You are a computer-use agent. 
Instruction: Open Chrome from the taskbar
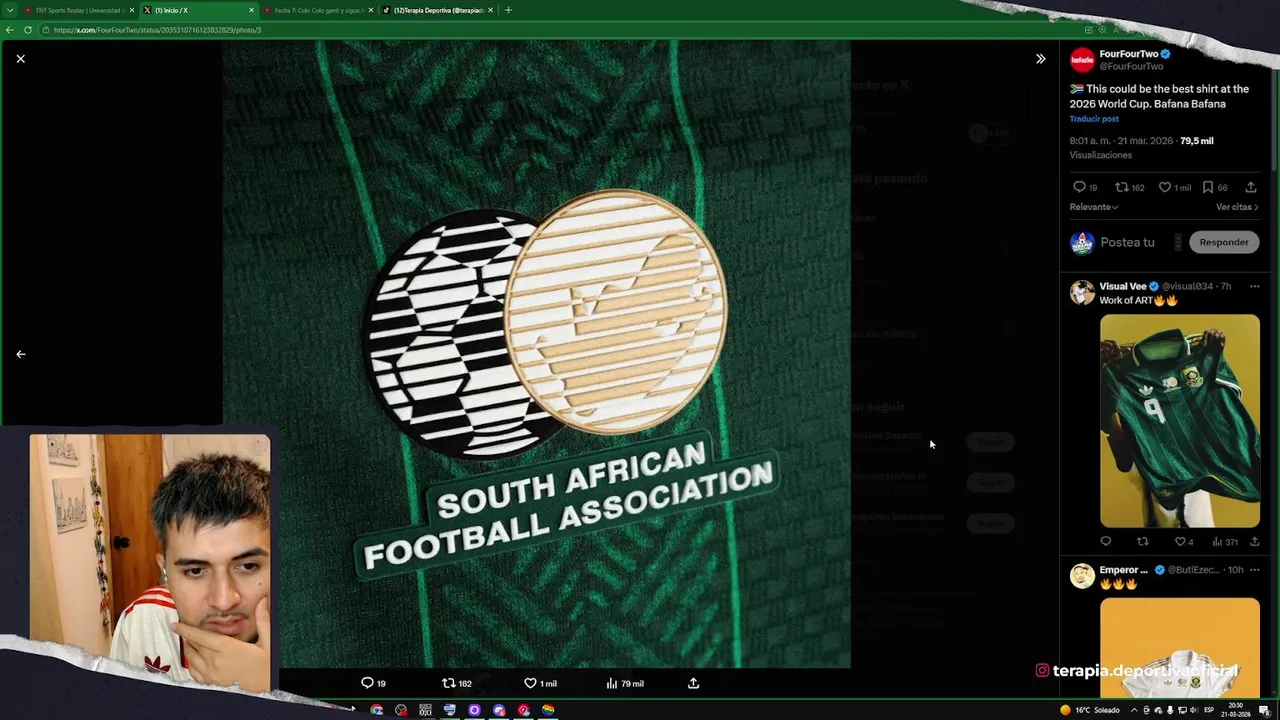376,710
